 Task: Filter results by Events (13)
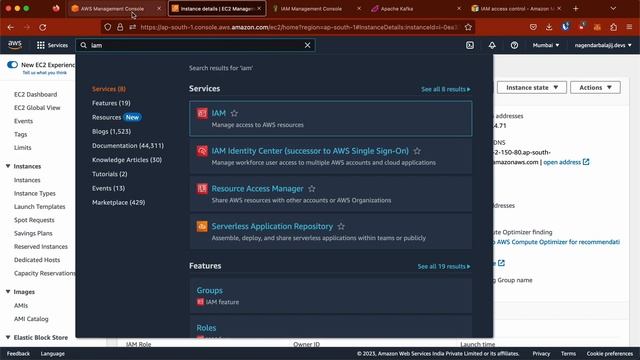pos(108,188)
